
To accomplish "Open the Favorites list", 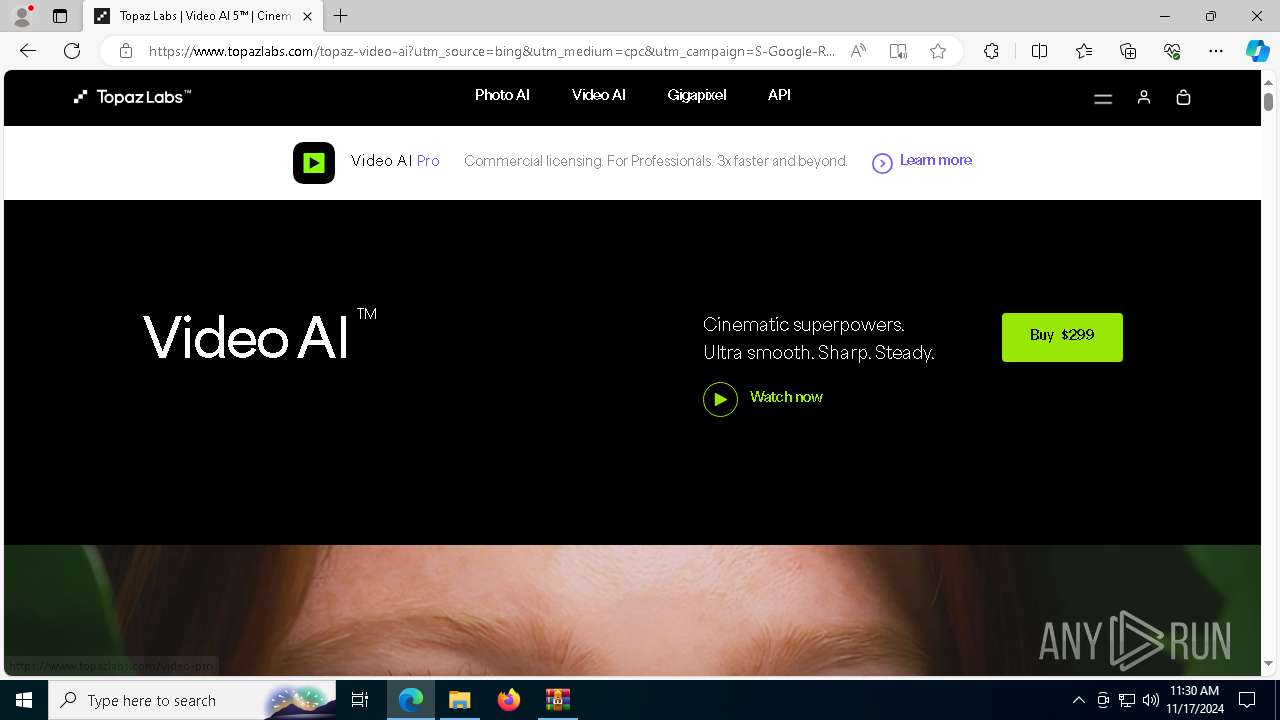I will 1084,51.
